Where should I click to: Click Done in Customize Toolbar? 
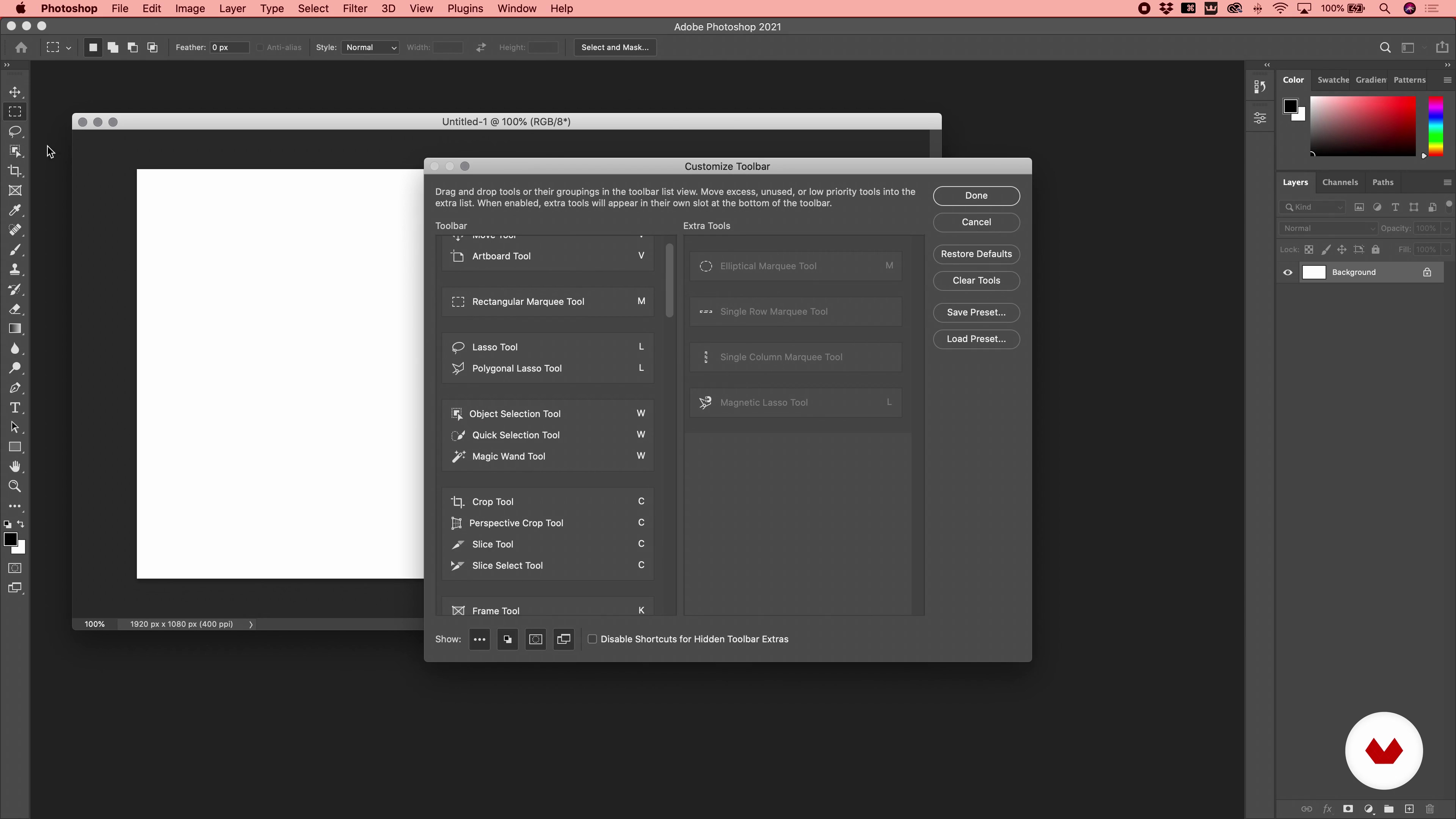click(976, 196)
